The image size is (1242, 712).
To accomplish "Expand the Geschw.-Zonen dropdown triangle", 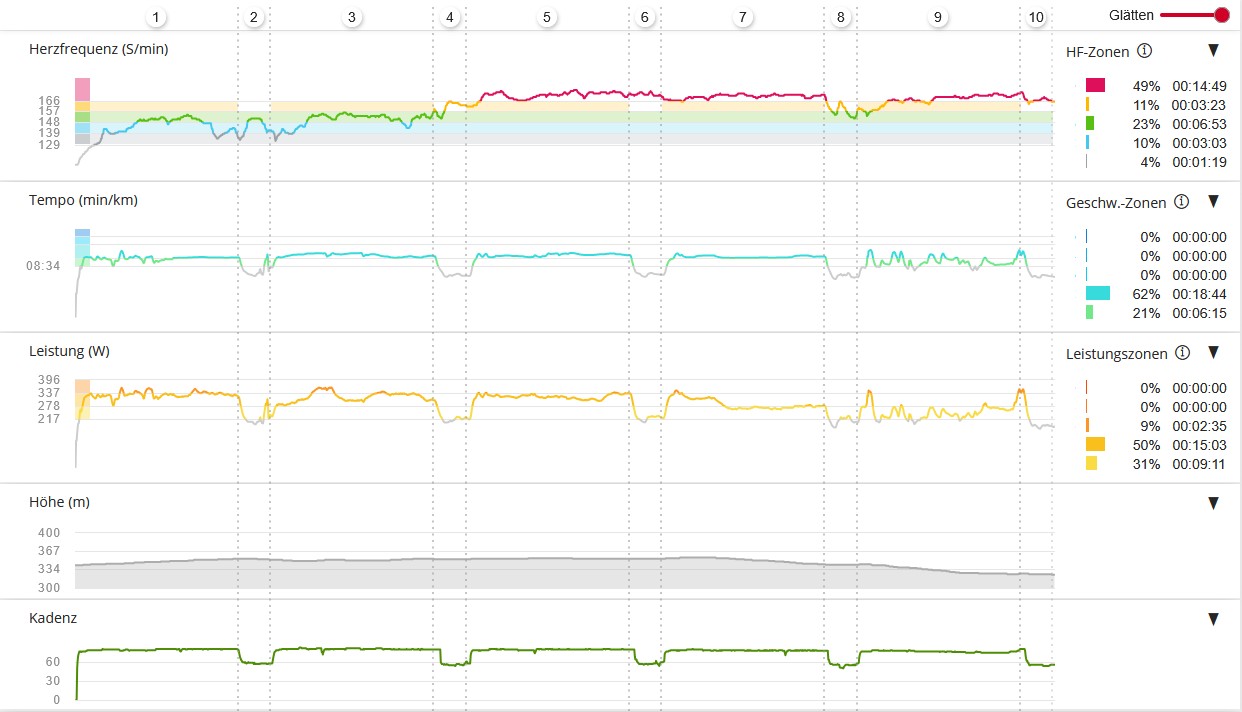I will point(1213,201).
